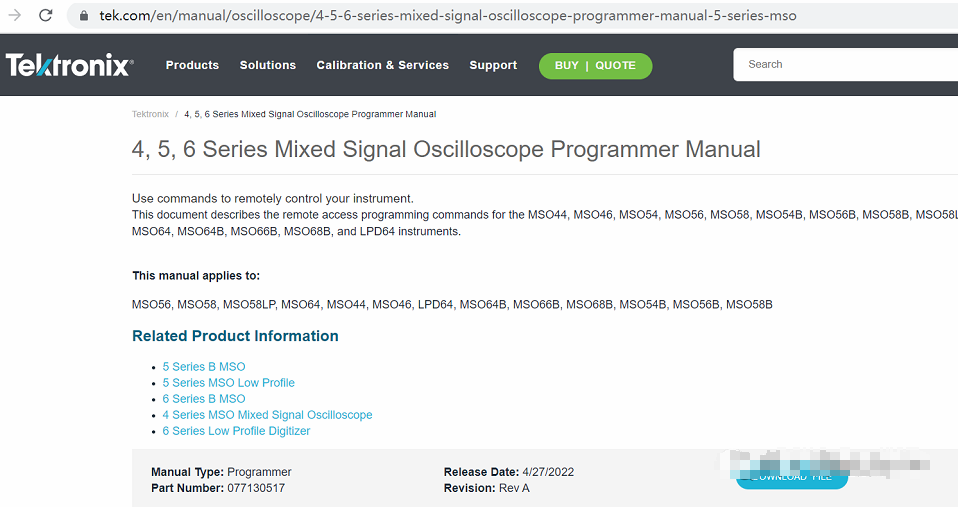Click the Download File button
Screen dimensions: 958x507
pos(791,477)
